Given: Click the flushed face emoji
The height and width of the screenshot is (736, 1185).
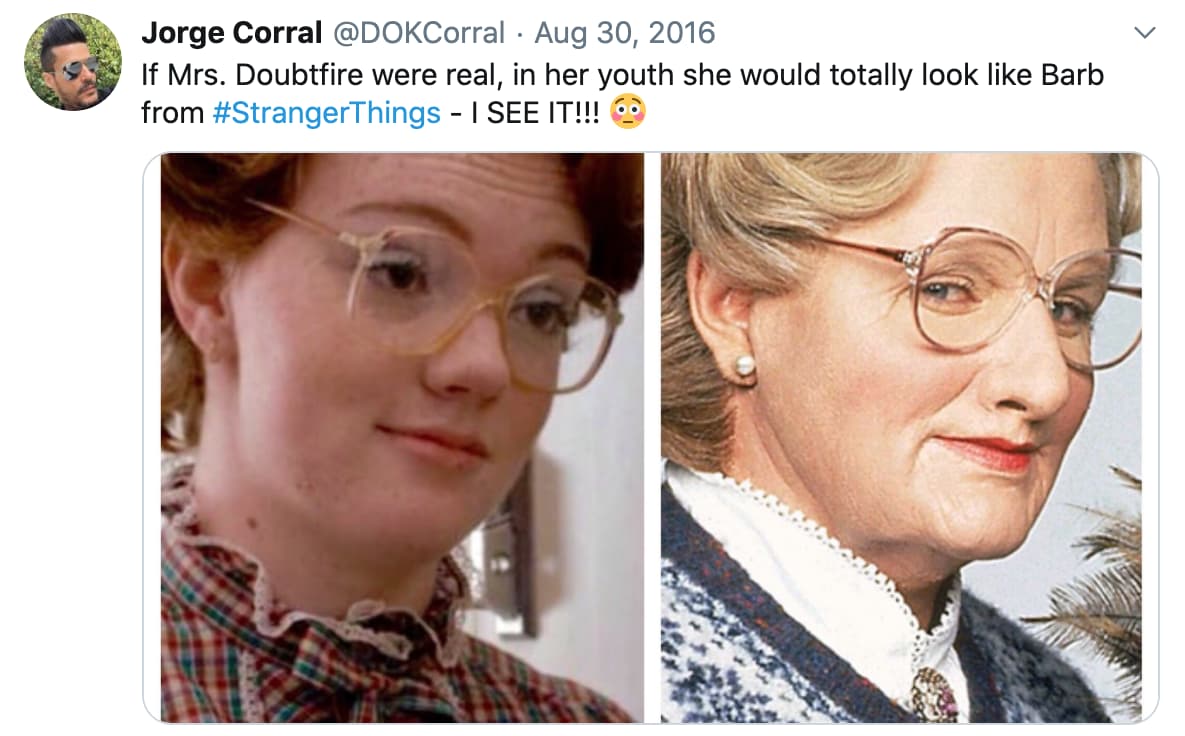Looking at the screenshot, I should pos(627,112).
